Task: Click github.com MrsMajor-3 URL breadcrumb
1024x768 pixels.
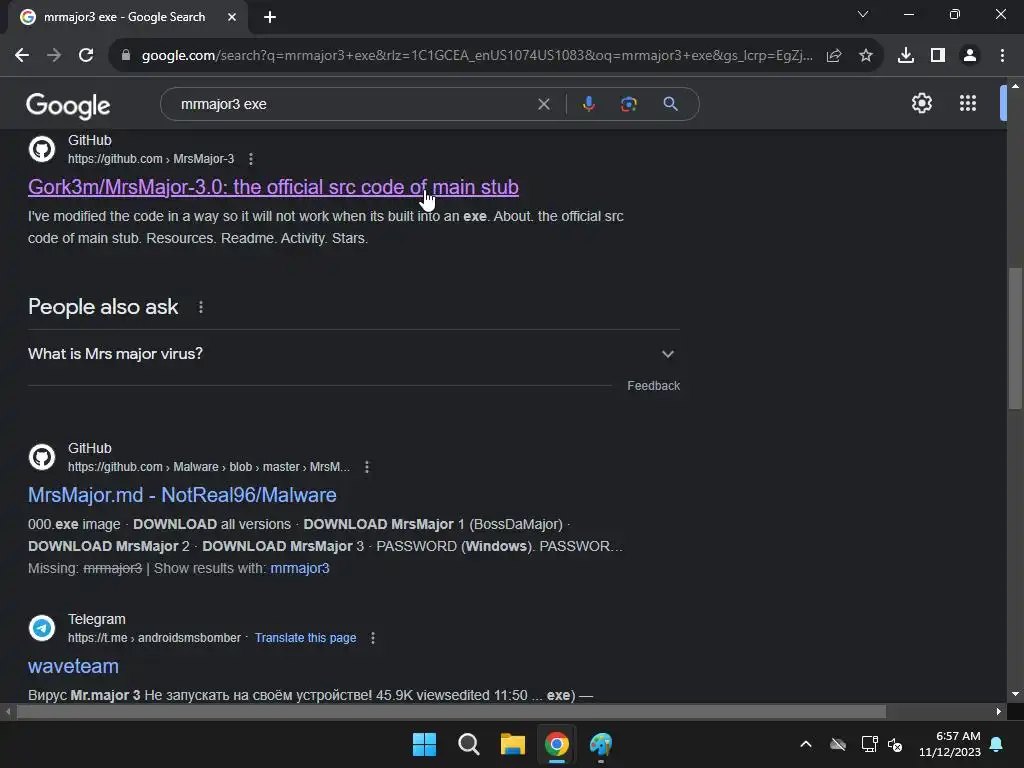Action: pos(151,159)
